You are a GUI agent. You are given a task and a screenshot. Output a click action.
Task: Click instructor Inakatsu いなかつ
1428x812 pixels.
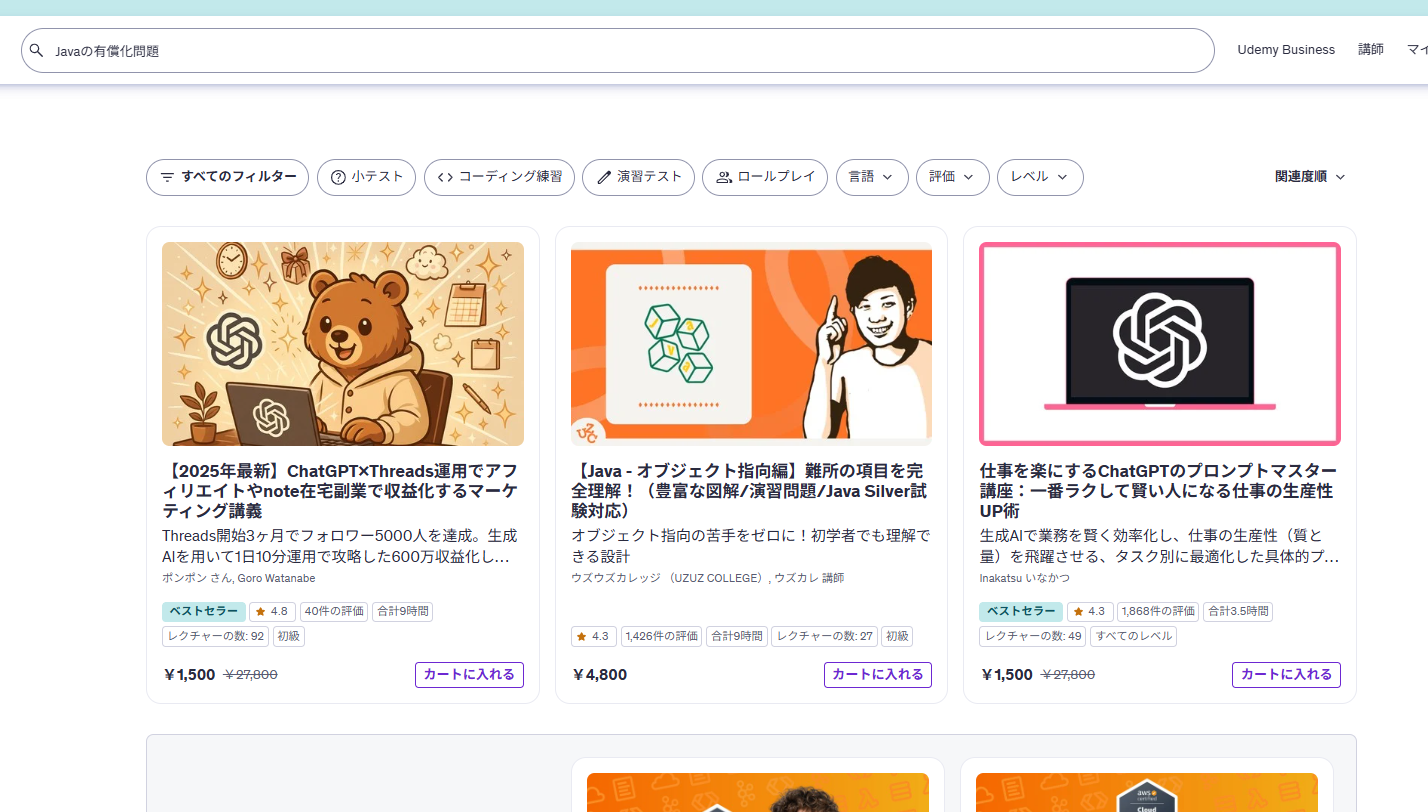pos(1025,578)
